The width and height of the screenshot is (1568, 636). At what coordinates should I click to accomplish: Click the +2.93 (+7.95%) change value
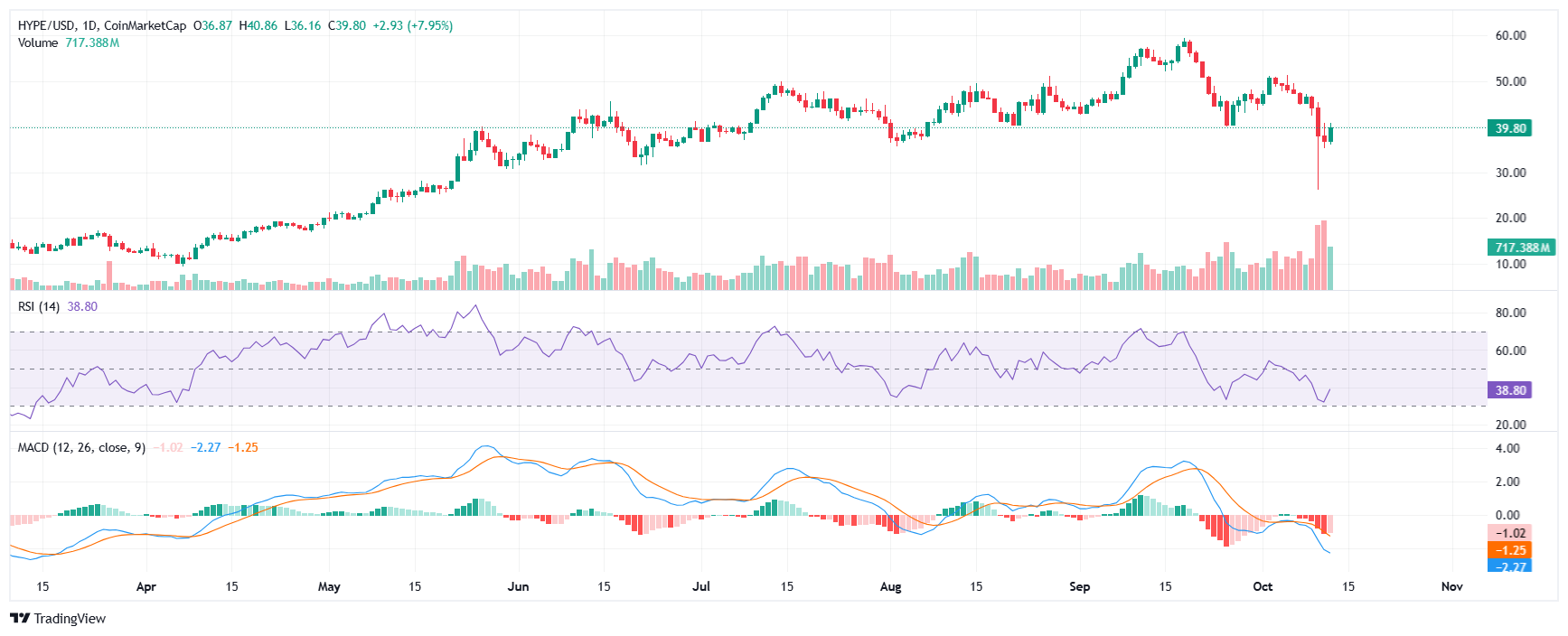pos(413,25)
